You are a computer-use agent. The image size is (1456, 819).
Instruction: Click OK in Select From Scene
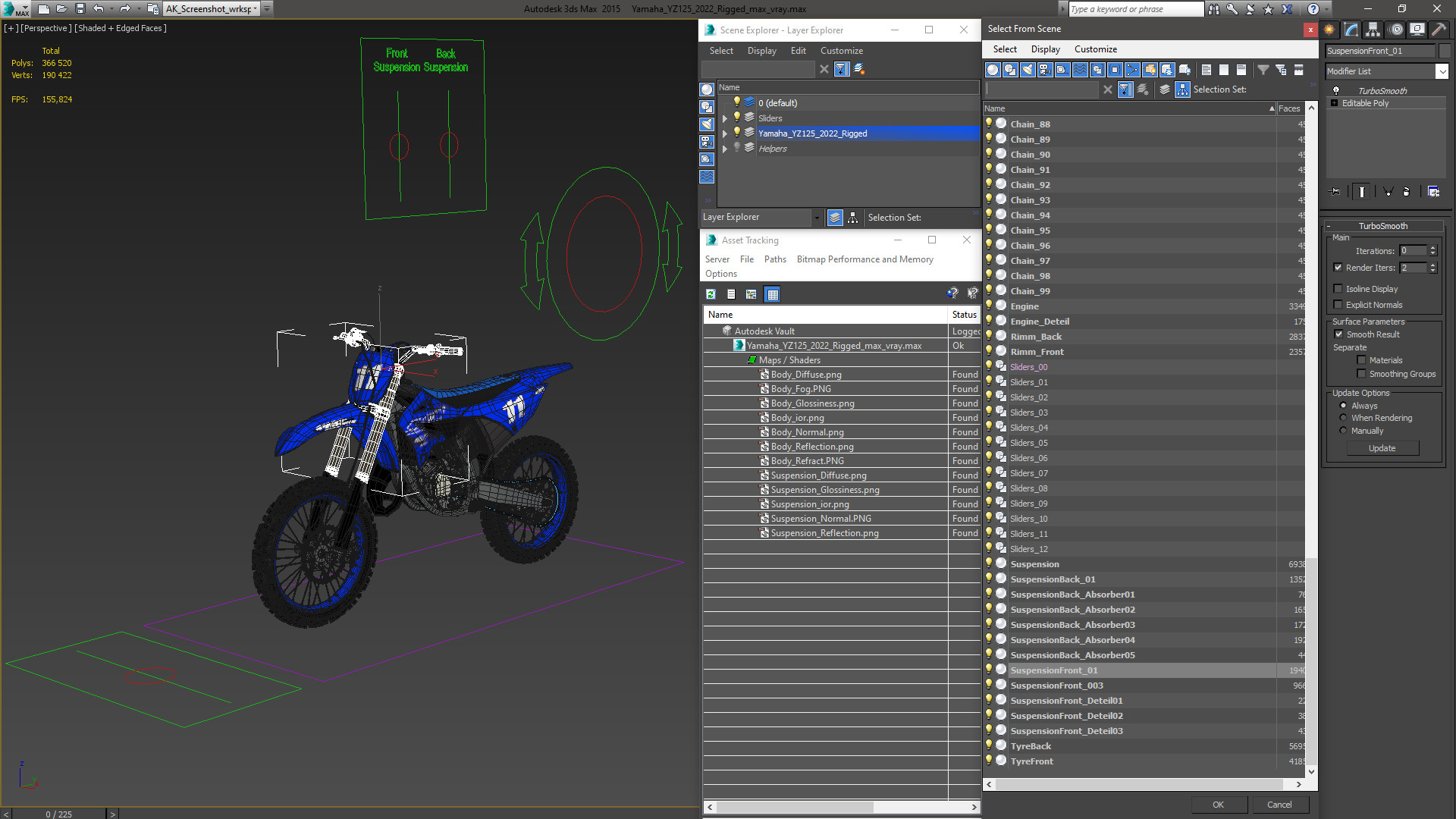tap(1218, 805)
